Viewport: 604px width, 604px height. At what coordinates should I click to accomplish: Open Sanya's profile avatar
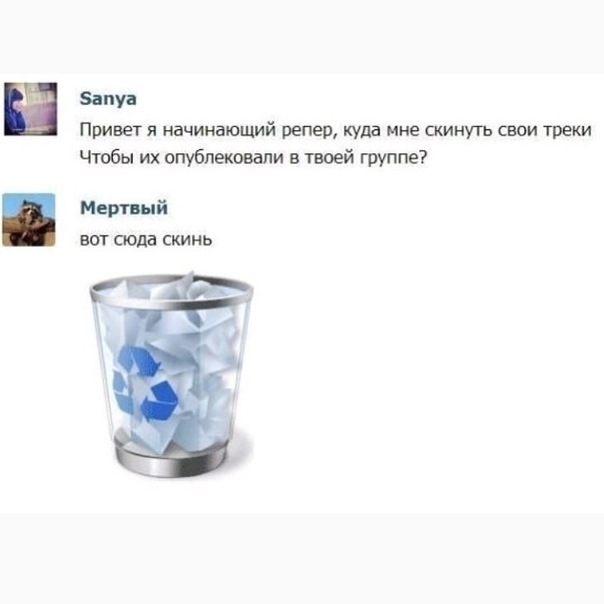[30, 109]
